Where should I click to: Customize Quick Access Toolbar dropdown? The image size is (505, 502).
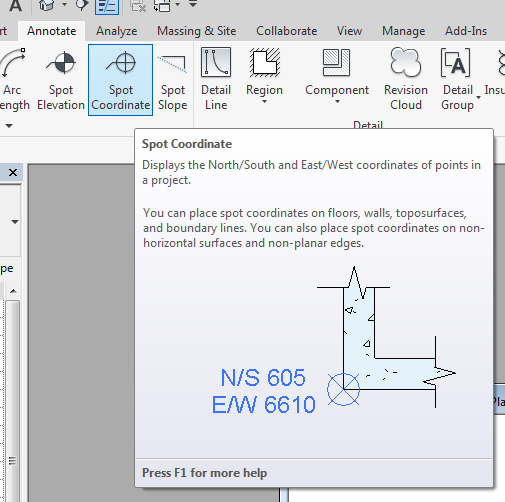click(x=193, y=4)
